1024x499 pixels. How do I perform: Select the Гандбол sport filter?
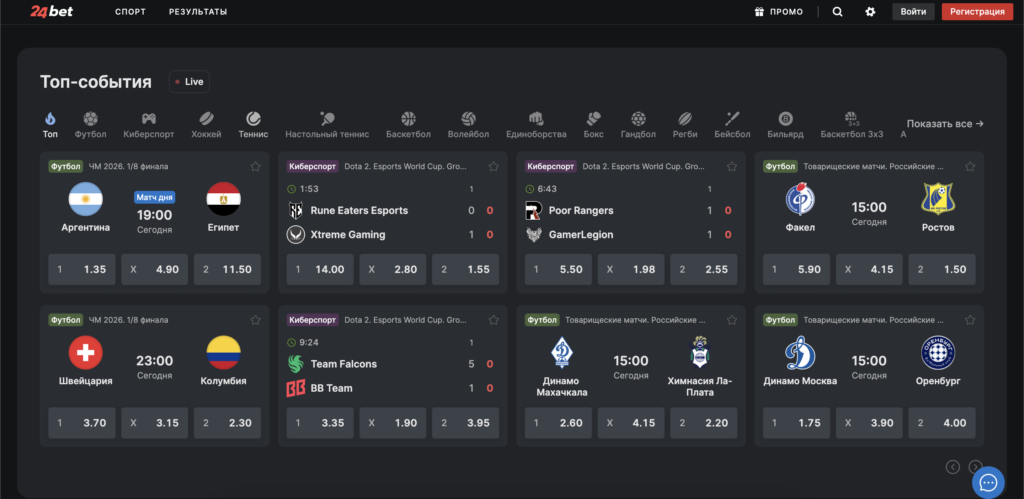pos(638,125)
